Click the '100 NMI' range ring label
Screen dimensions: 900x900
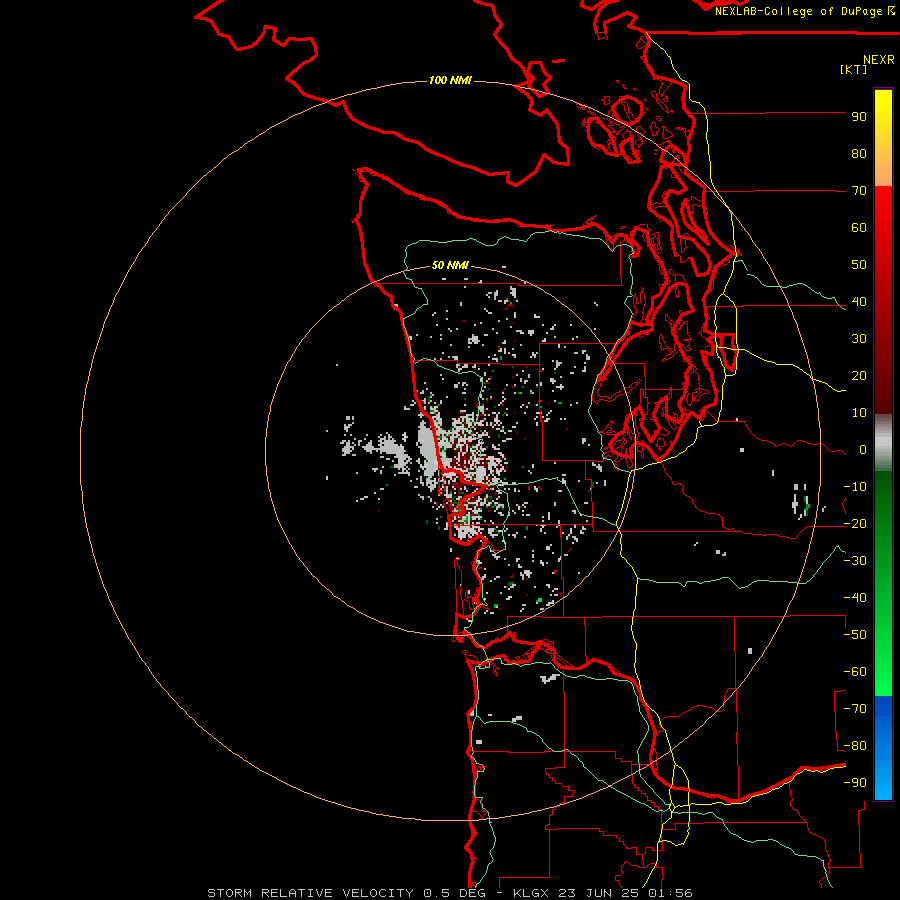pos(450,80)
